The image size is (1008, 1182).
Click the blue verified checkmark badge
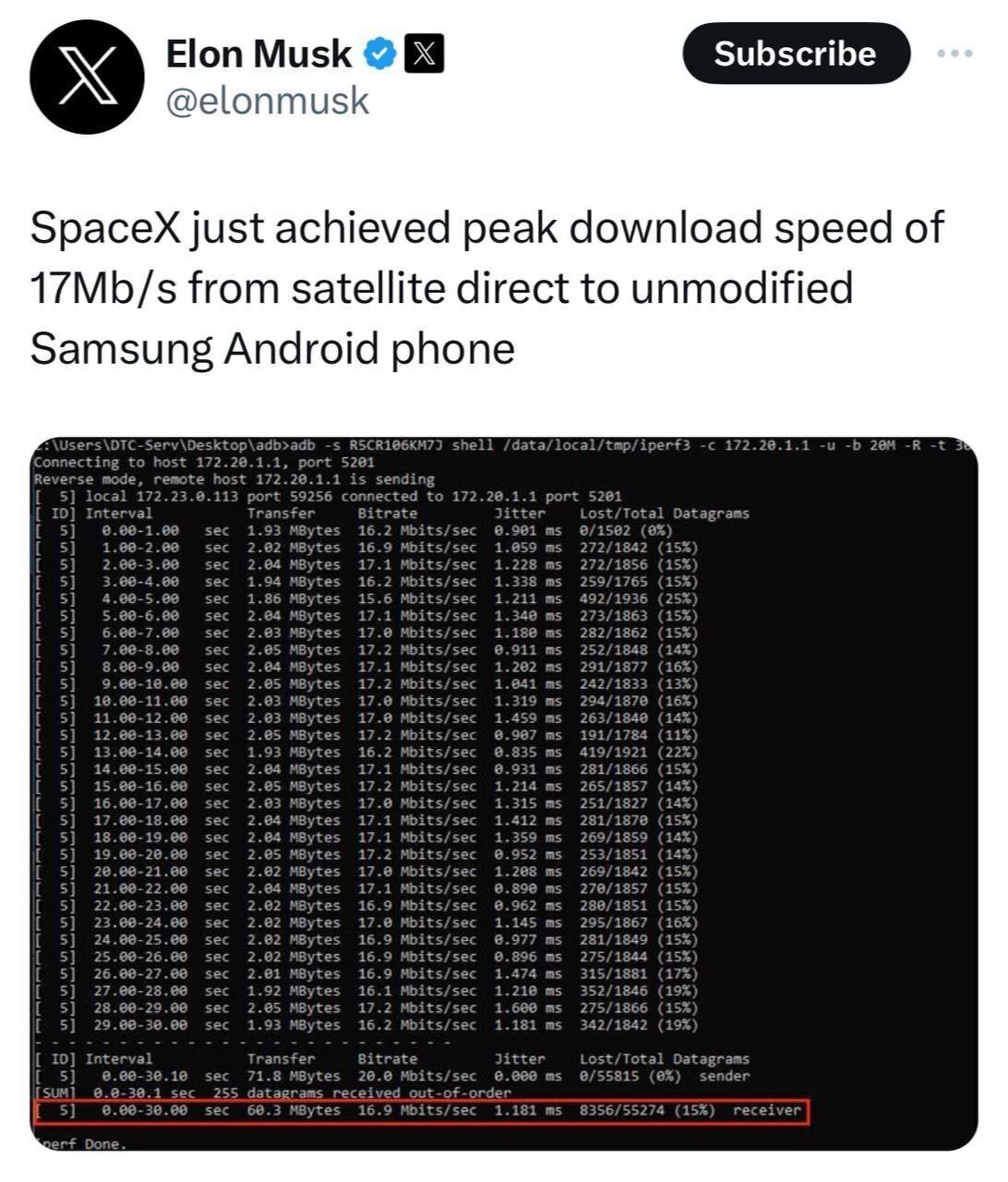point(378,54)
